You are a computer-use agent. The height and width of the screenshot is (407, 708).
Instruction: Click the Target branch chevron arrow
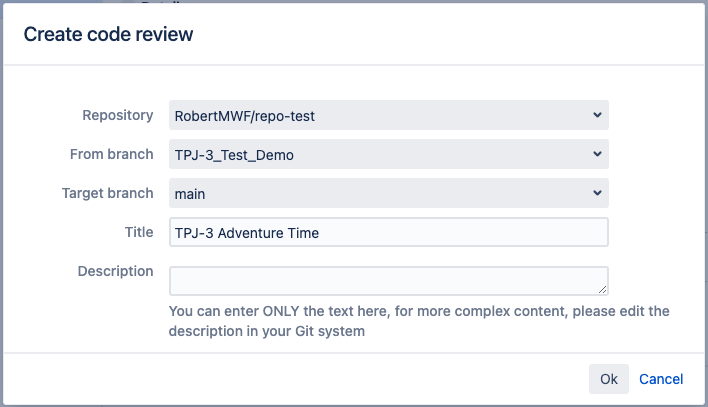click(x=597, y=193)
